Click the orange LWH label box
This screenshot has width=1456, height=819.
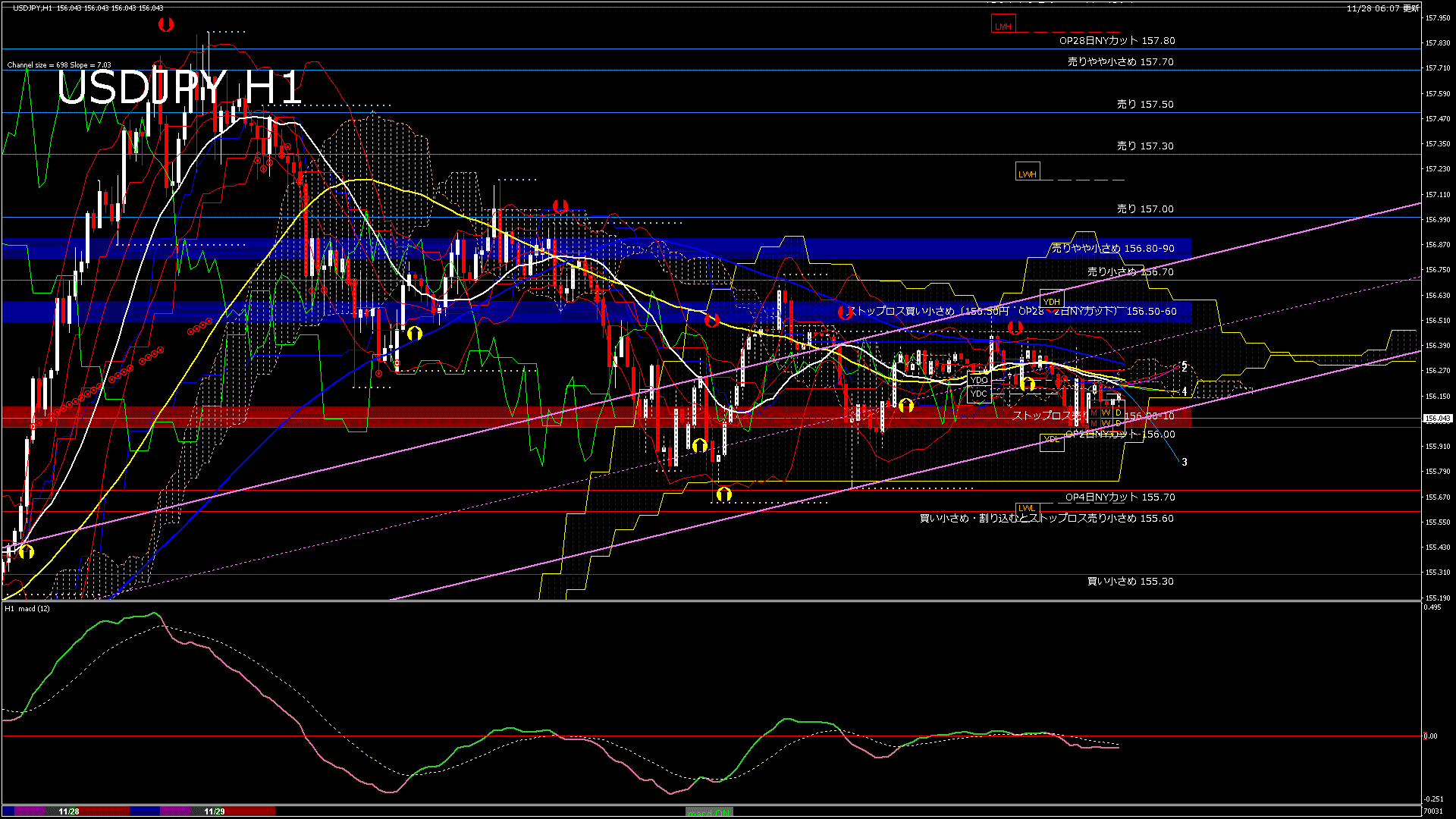1027,173
